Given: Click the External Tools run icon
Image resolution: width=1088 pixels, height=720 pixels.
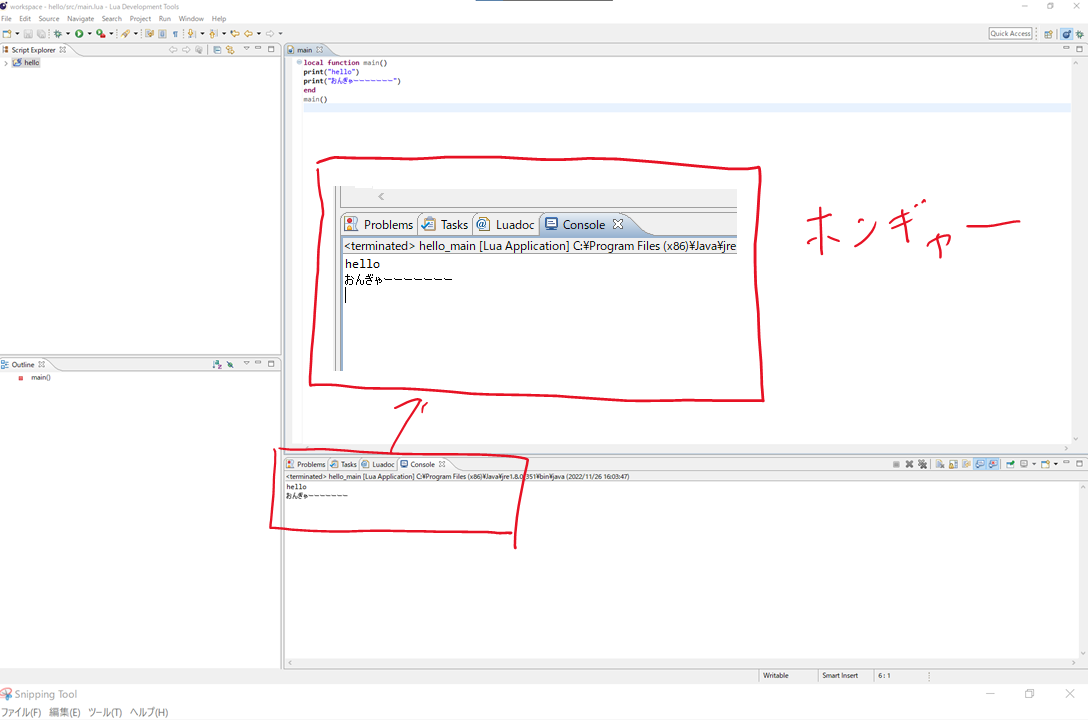Looking at the screenshot, I should 101,33.
